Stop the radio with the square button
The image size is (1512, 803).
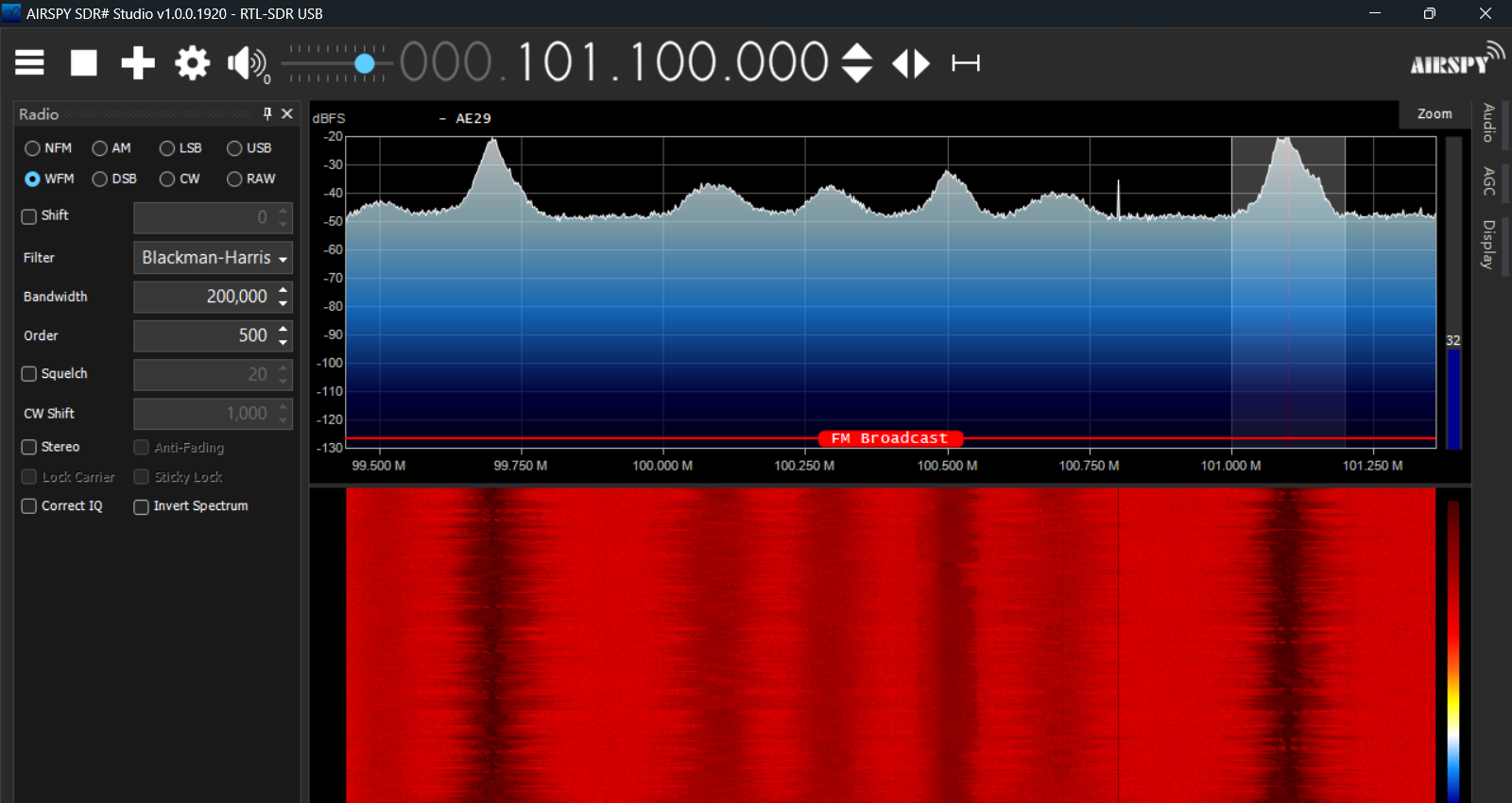click(84, 63)
